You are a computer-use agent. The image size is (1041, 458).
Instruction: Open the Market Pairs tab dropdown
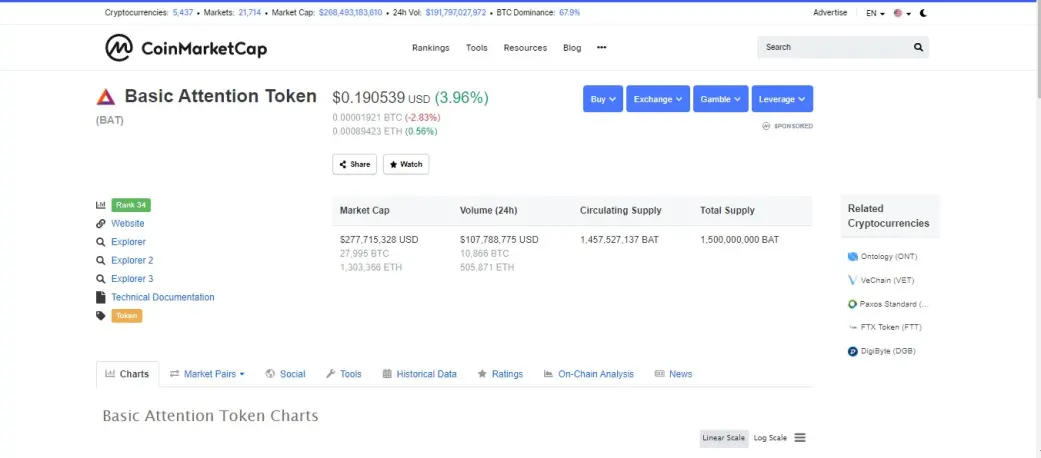[207, 374]
